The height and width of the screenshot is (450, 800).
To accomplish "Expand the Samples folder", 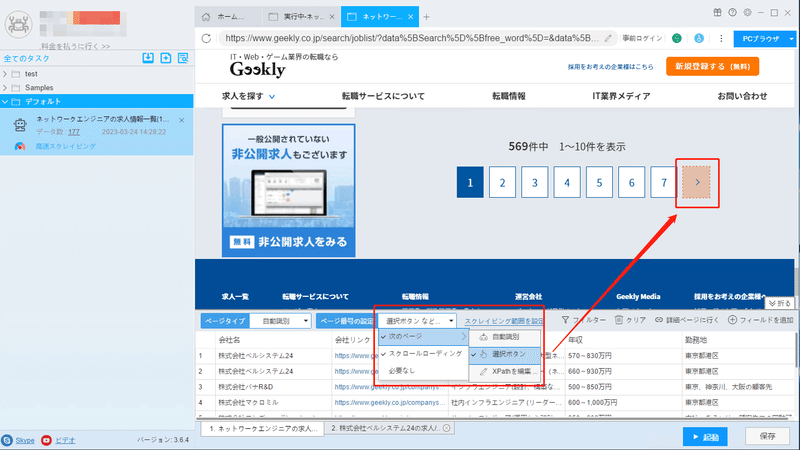I will pos(5,88).
